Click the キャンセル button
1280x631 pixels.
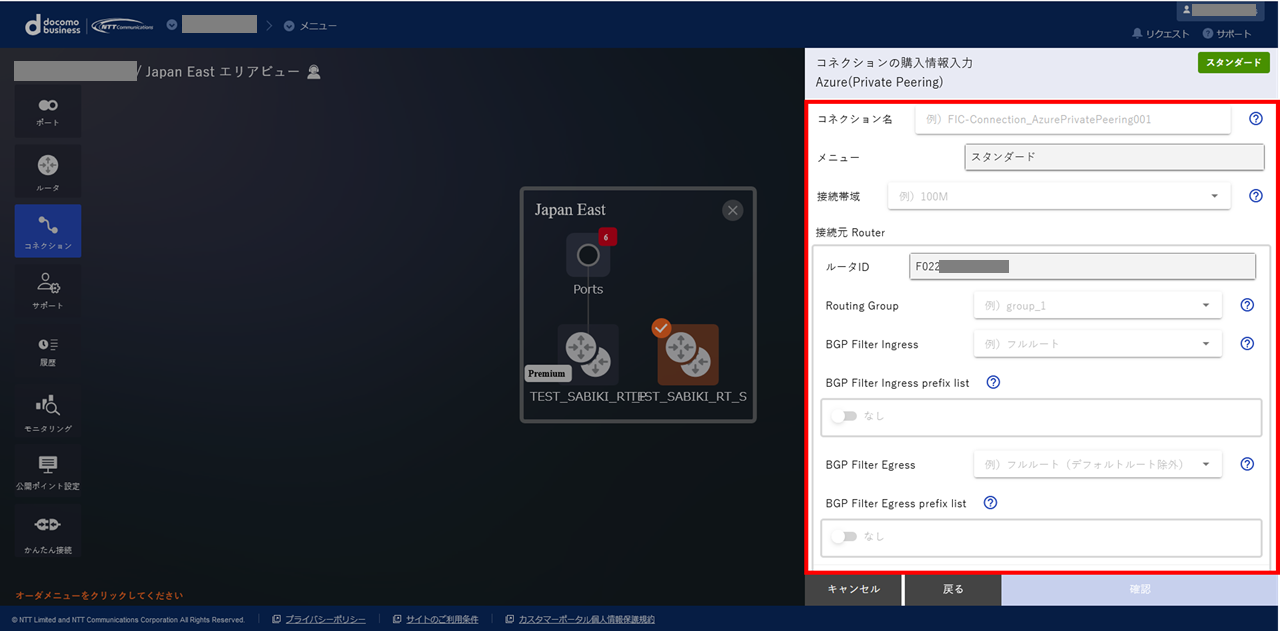pos(853,590)
